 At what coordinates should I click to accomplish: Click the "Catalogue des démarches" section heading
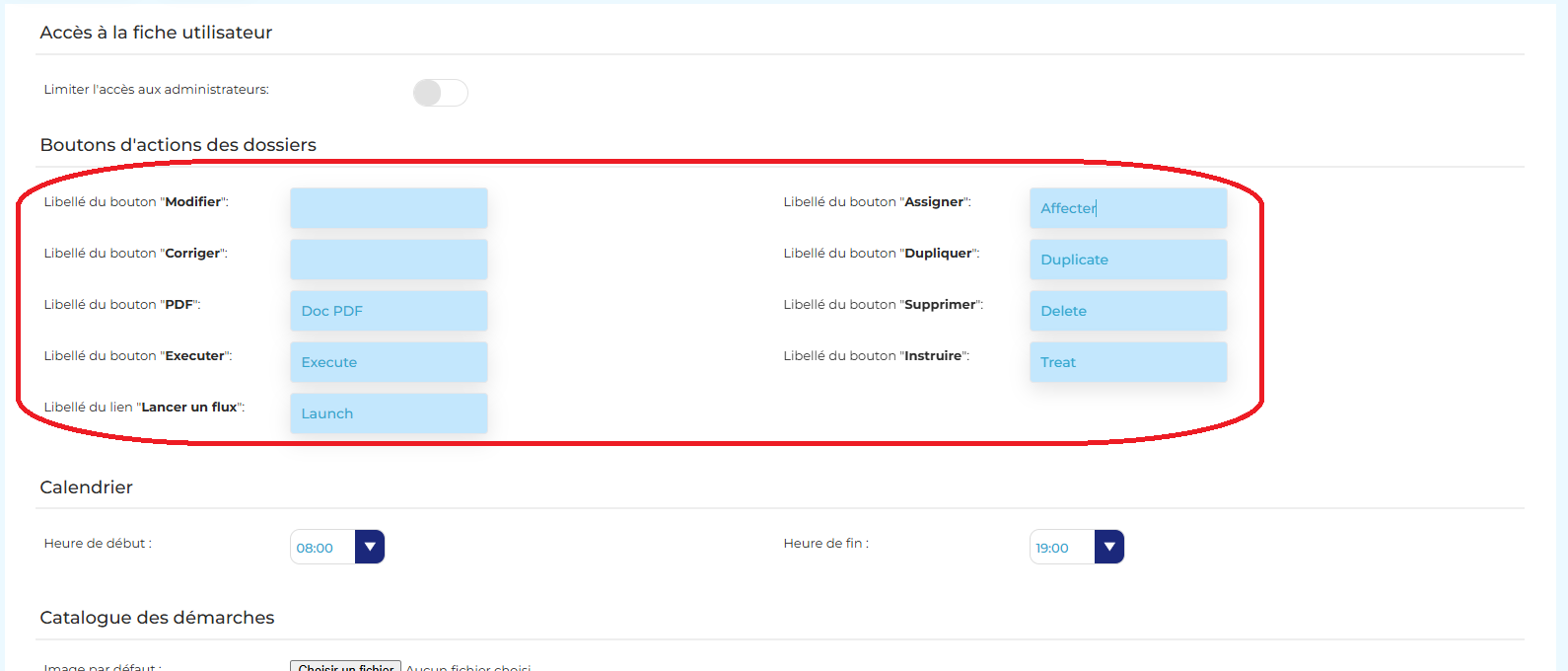(157, 618)
